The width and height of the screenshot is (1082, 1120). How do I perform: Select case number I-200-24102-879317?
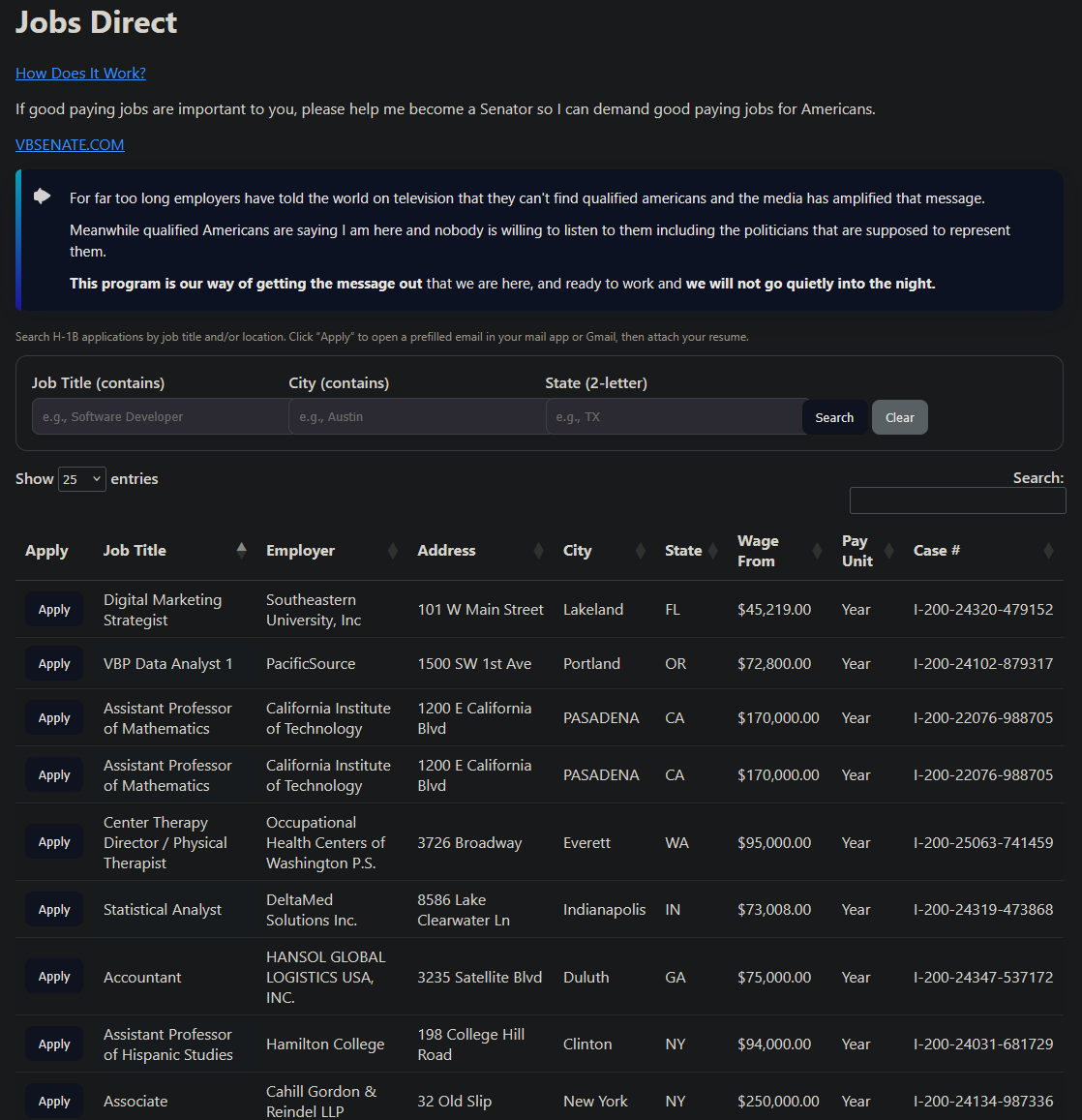(982, 663)
